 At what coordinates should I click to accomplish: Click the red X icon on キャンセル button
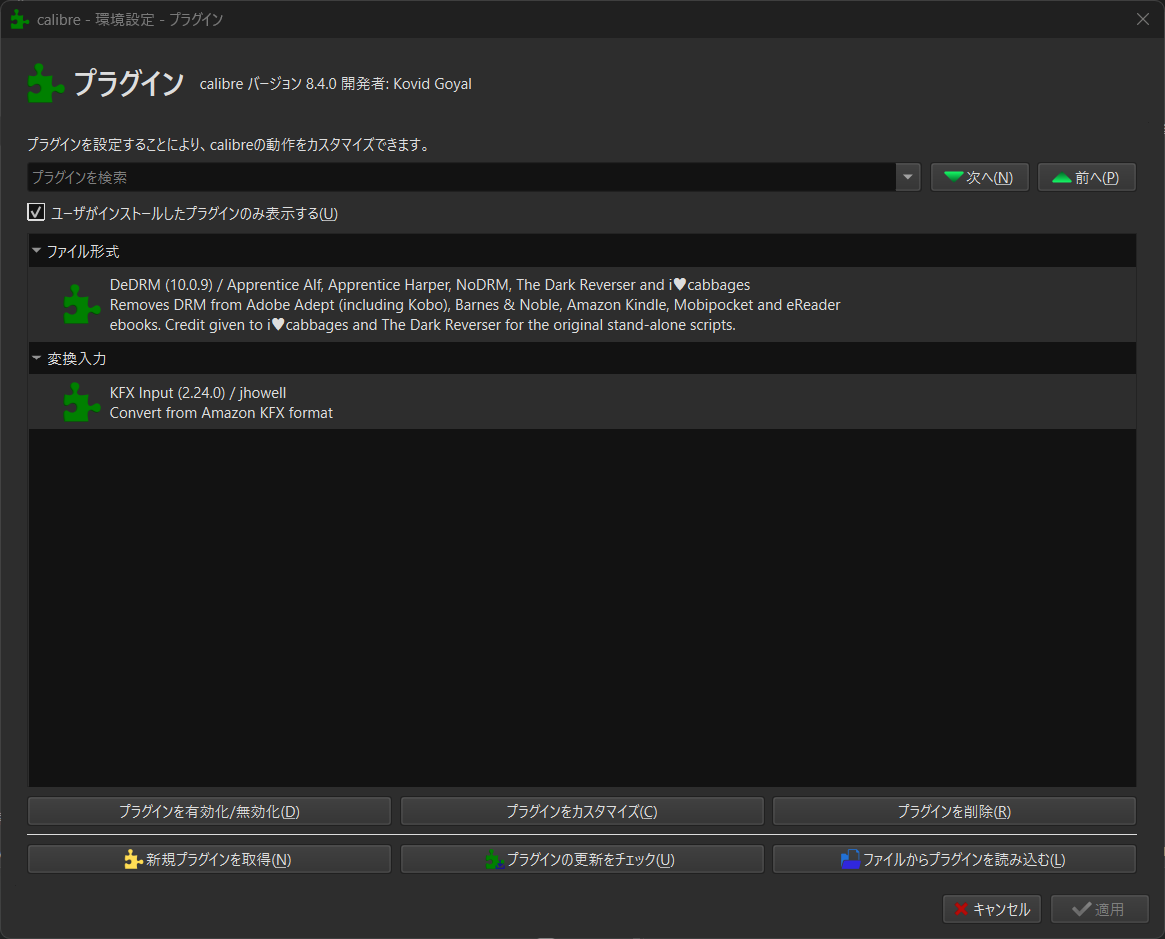coord(962,909)
